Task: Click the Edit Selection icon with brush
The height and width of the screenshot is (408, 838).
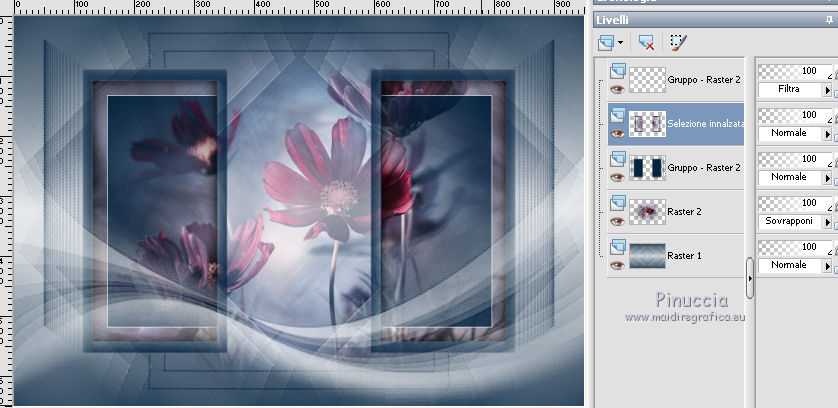Action: [x=678, y=42]
